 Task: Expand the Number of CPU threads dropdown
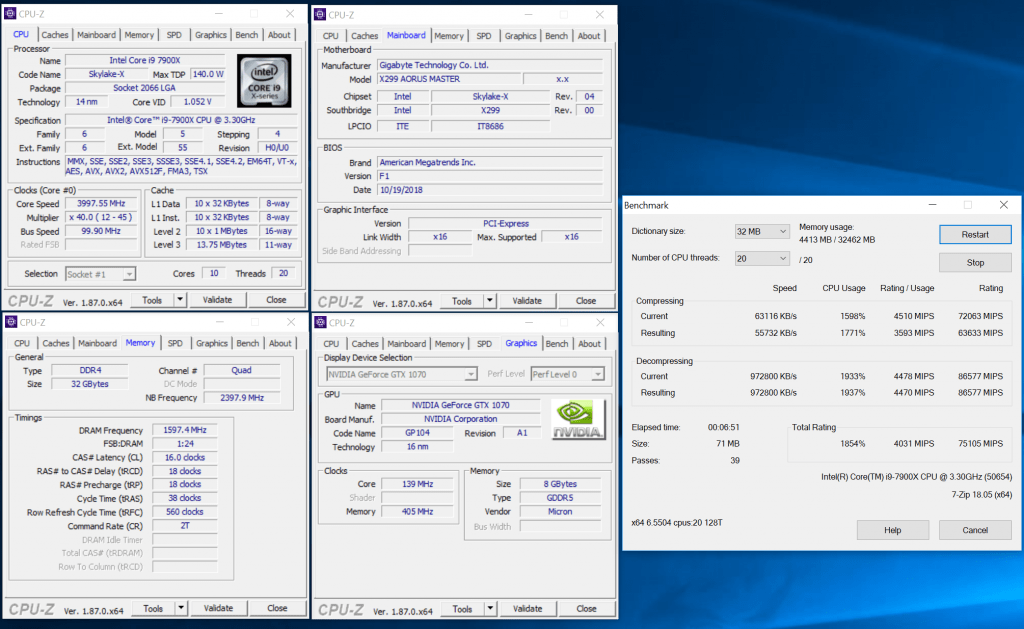pyautogui.click(x=762, y=259)
